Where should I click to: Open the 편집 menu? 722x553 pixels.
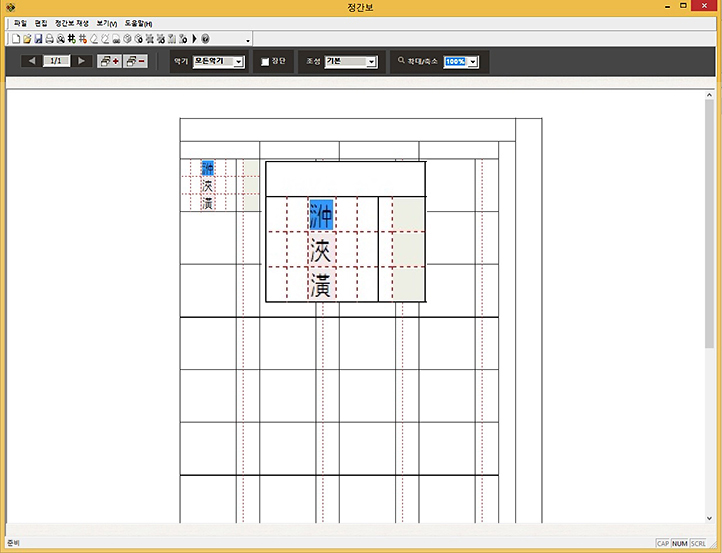pos(41,23)
